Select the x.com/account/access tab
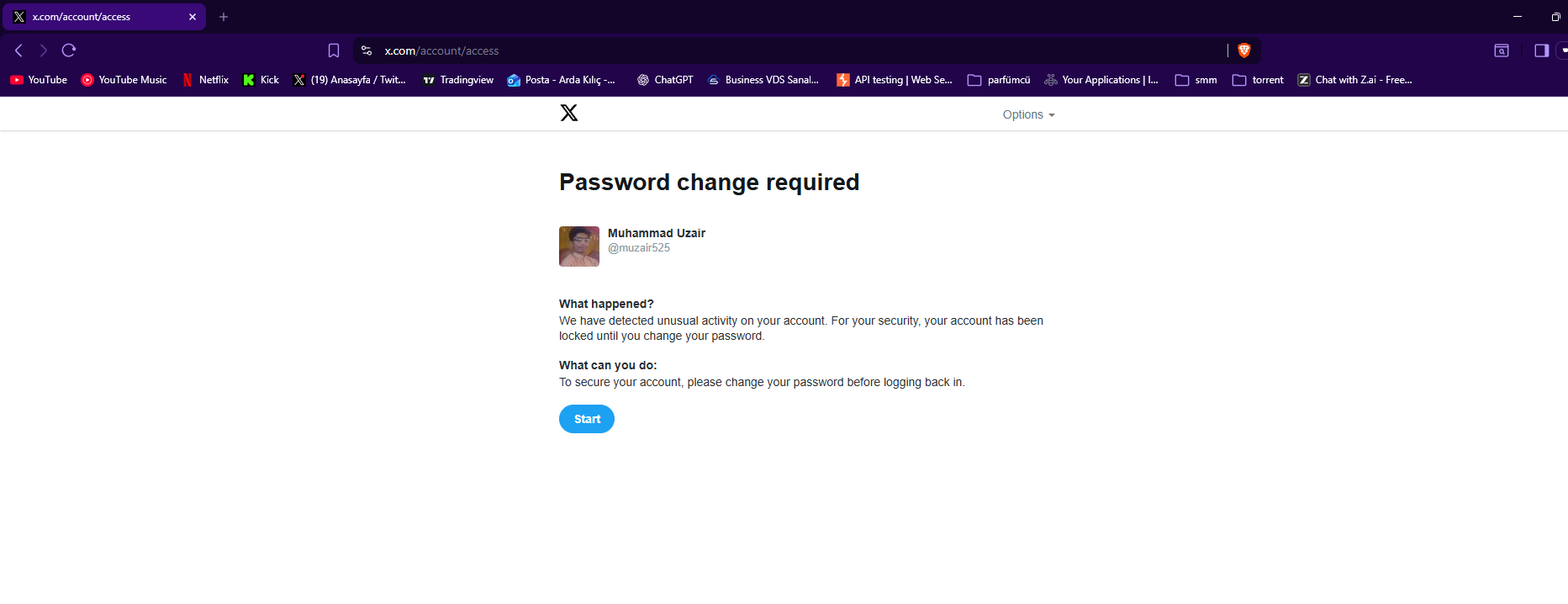Viewport: 1568px width, 604px height. [104, 17]
